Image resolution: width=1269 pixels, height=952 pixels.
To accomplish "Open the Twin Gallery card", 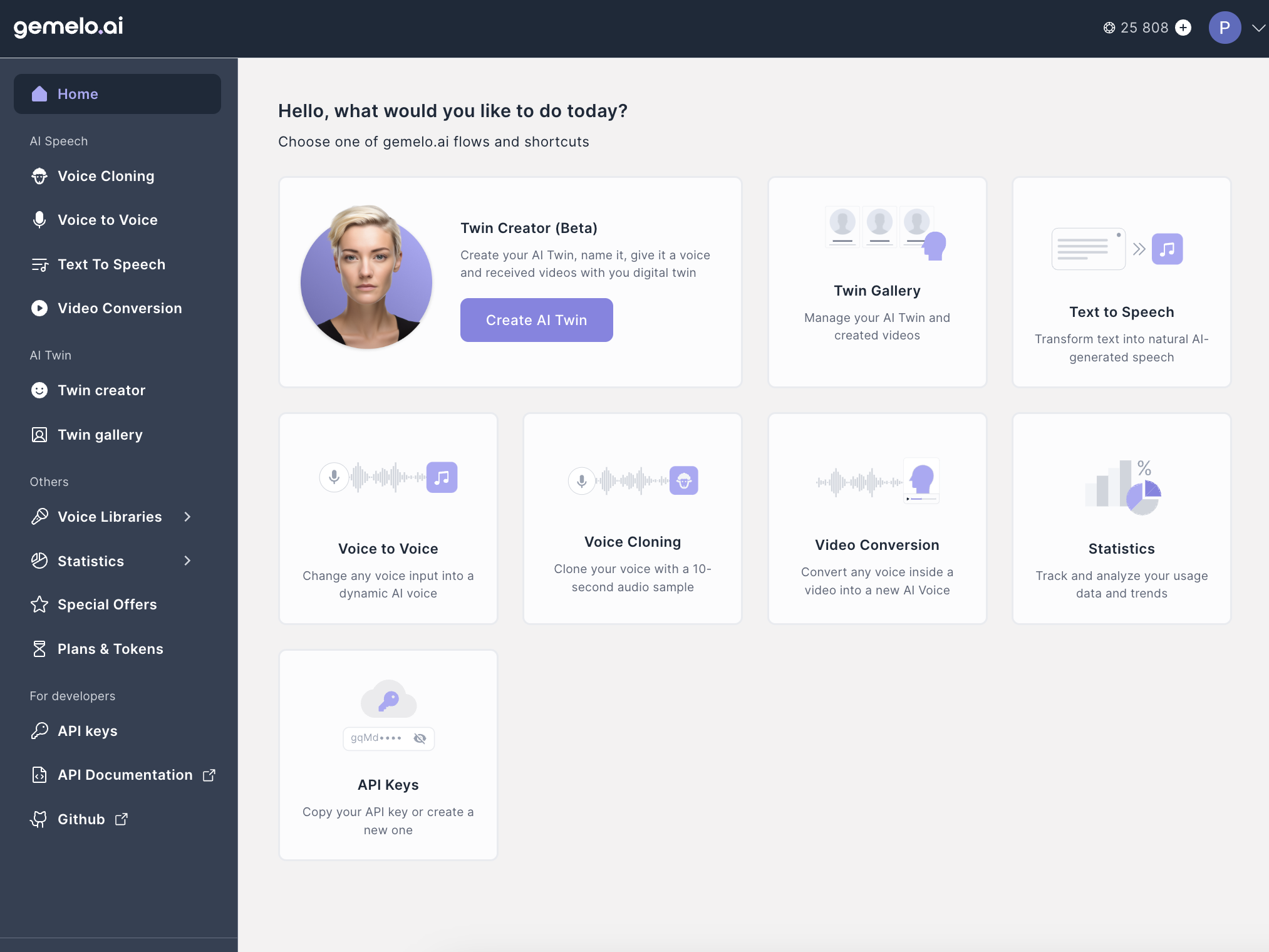I will coord(877,282).
